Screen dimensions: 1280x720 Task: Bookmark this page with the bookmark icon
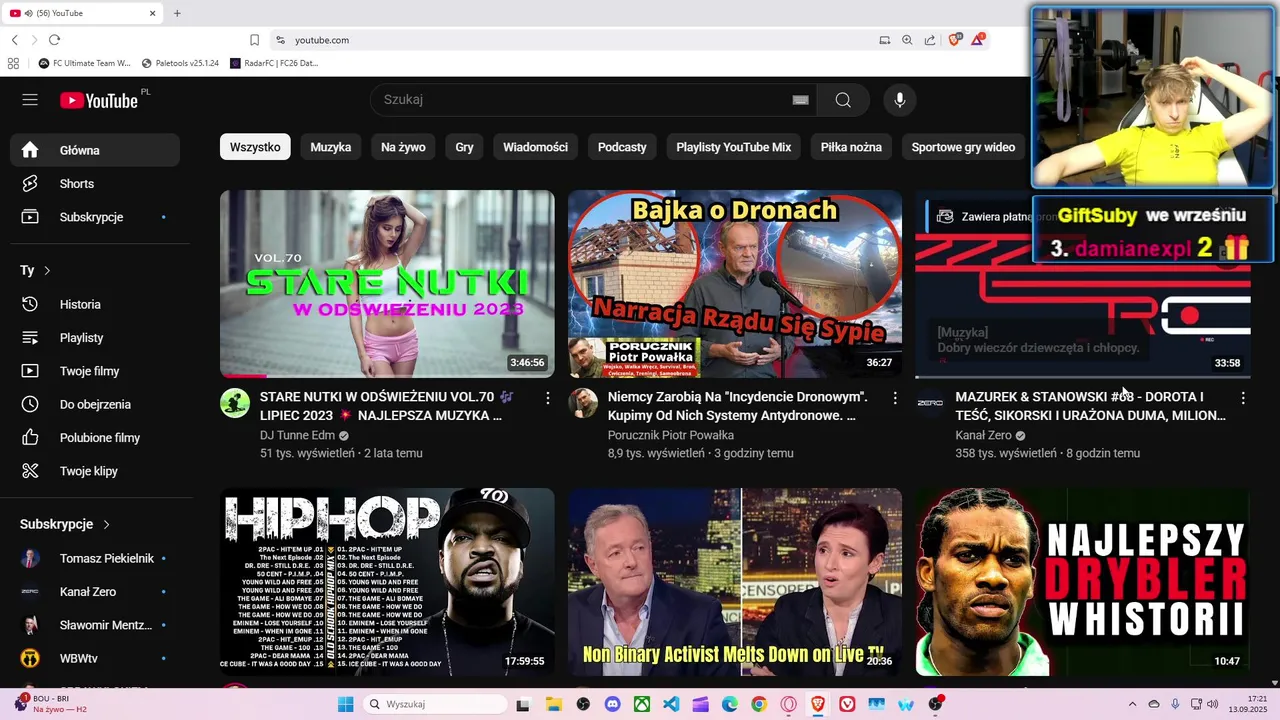tap(255, 40)
